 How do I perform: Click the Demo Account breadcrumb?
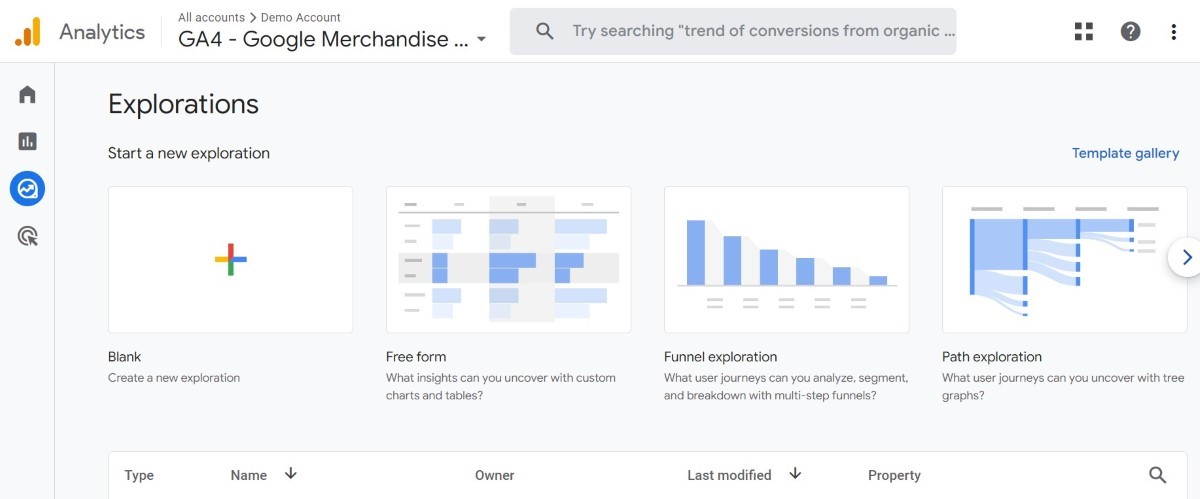click(300, 17)
